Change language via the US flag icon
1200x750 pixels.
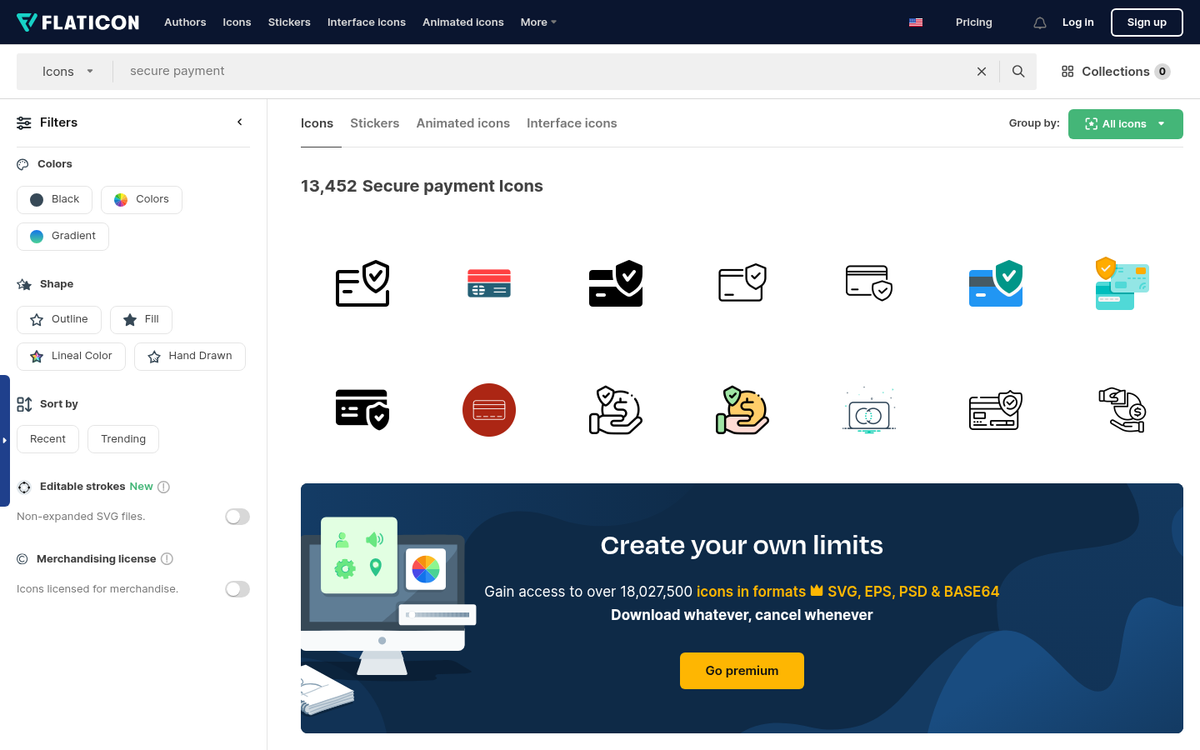tap(915, 21)
